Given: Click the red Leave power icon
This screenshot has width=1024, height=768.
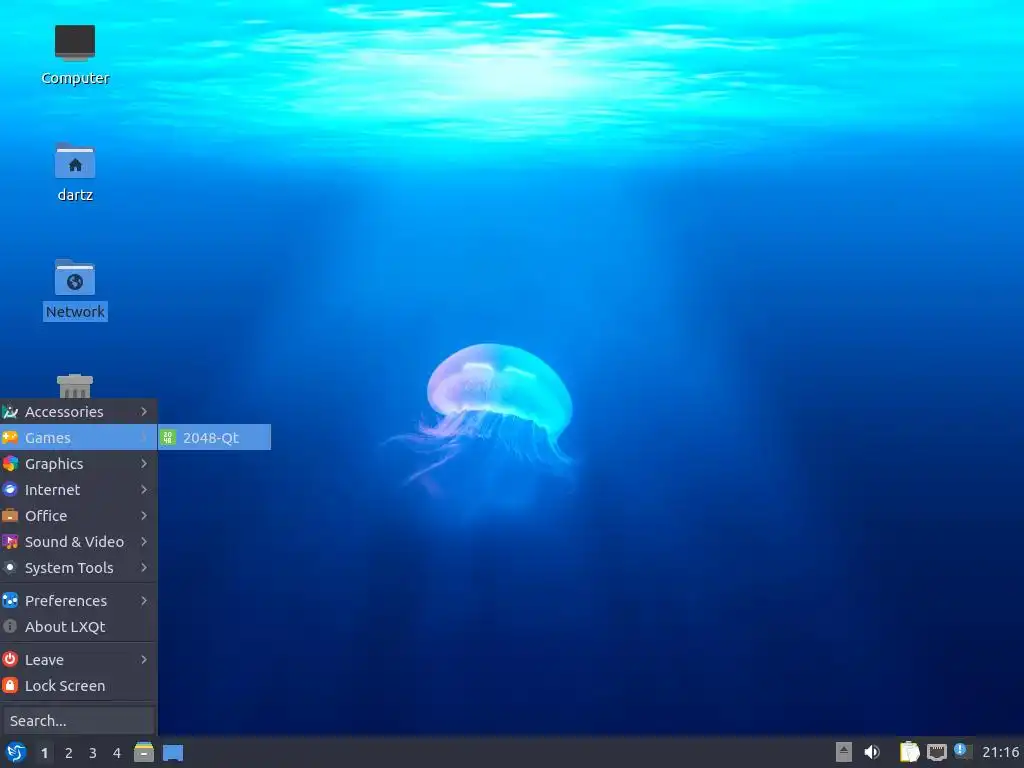Looking at the screenshot, I should pyautogui.click(x=10, y=659).
